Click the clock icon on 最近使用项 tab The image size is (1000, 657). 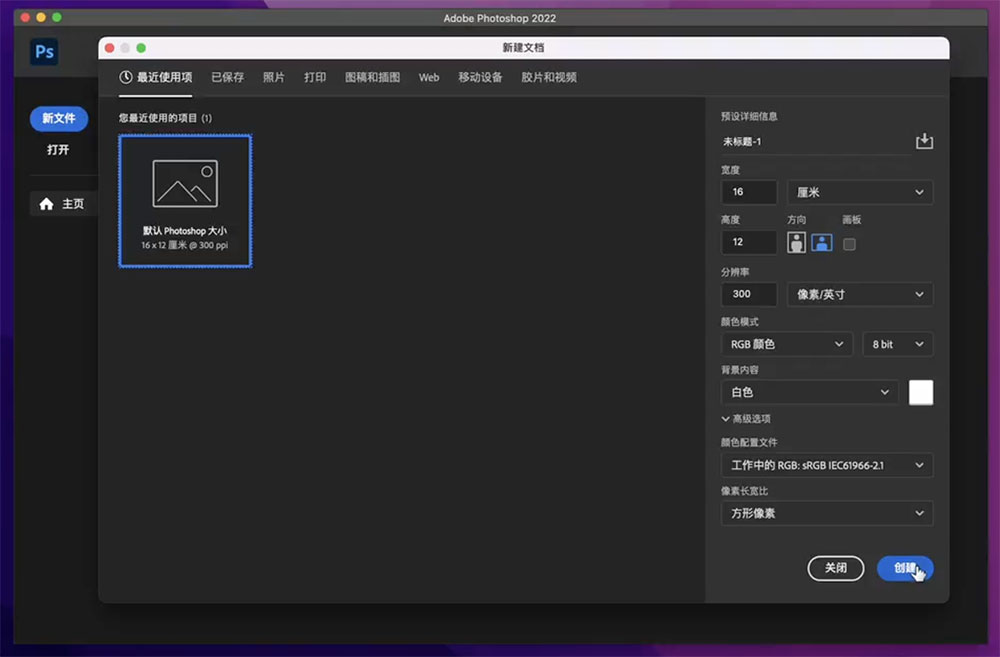[126, 77]
